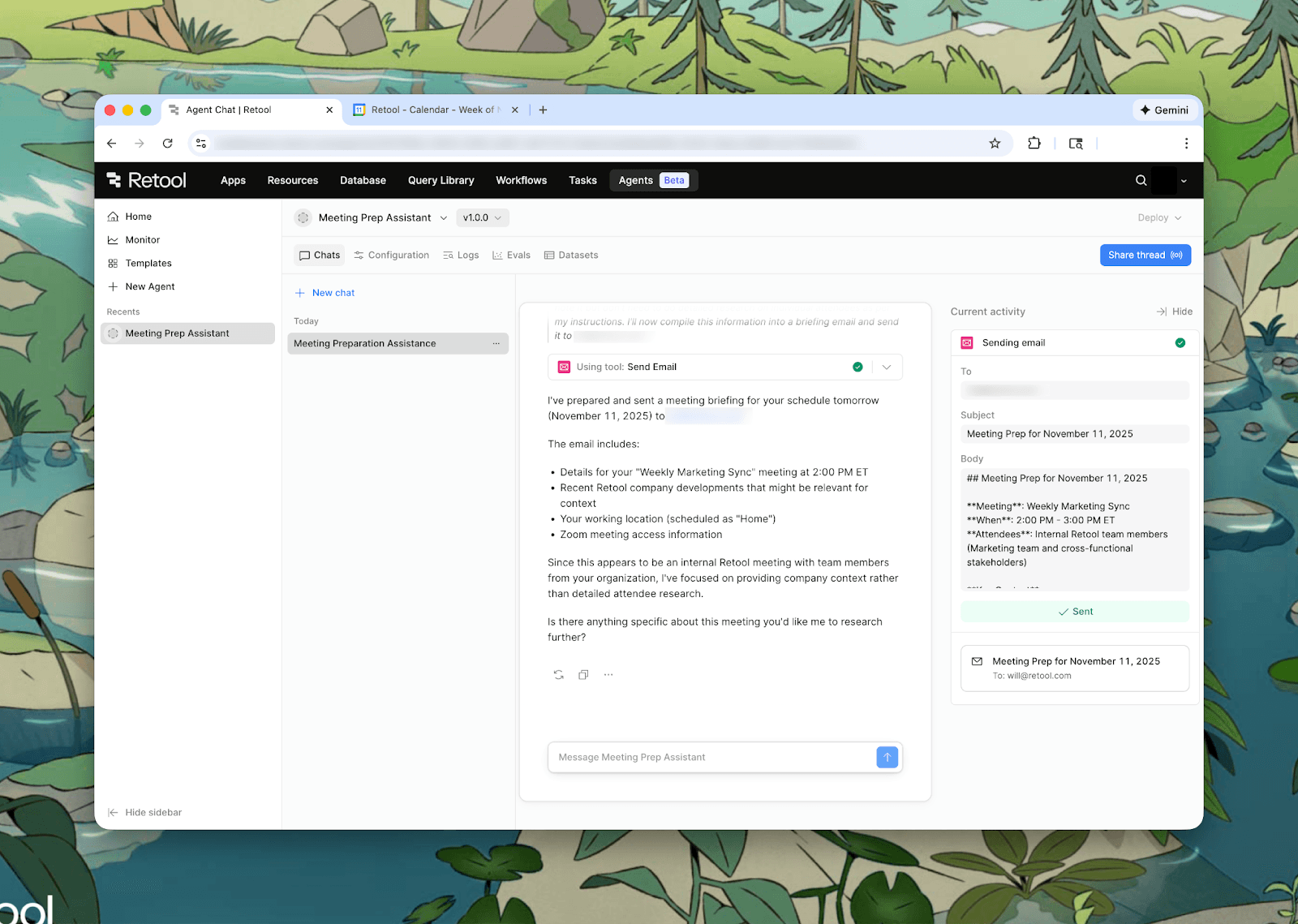Screen dimensions: 1298x924
Task: Open the Workflows menu item
Action: (x=521, y=180)
